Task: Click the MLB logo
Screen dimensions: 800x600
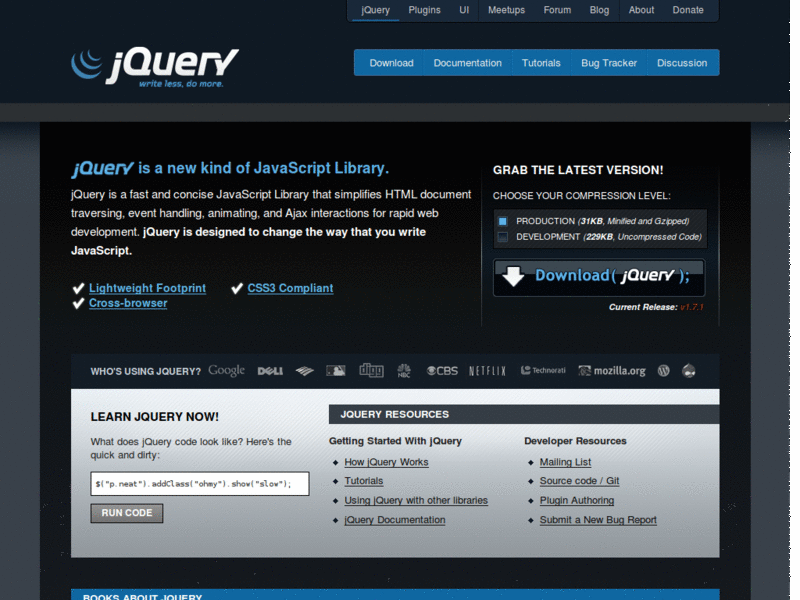Action: pos(336,371)
